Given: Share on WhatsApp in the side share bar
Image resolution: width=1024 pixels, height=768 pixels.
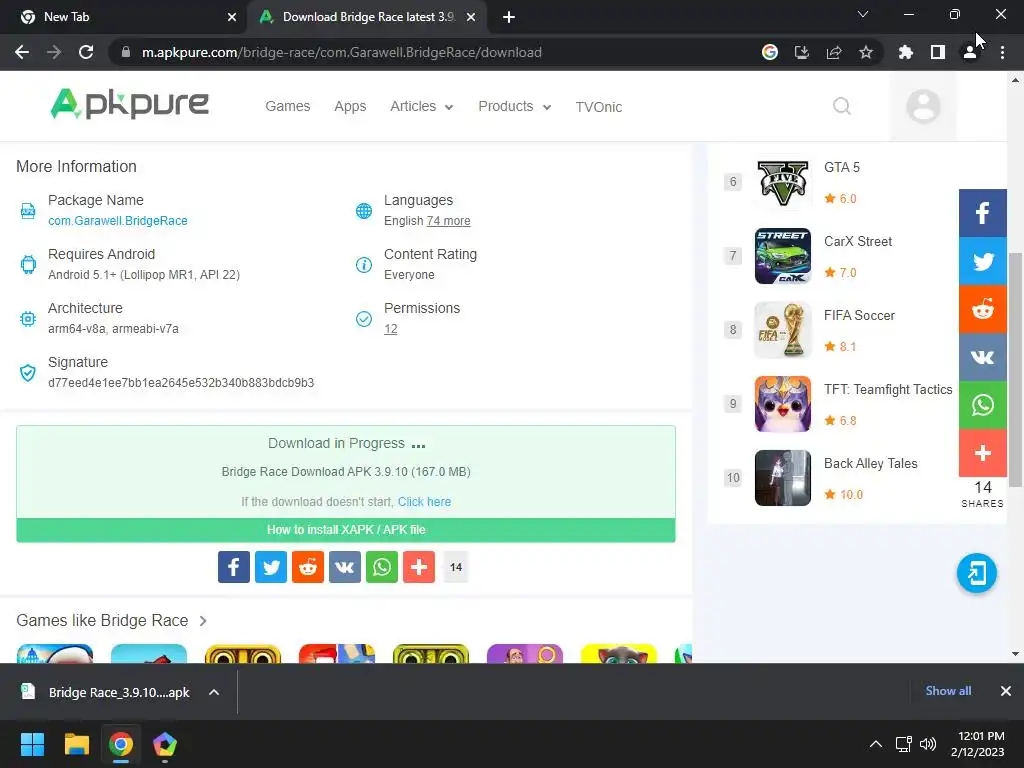Looking at the screenshot, I should pos(982,405).
